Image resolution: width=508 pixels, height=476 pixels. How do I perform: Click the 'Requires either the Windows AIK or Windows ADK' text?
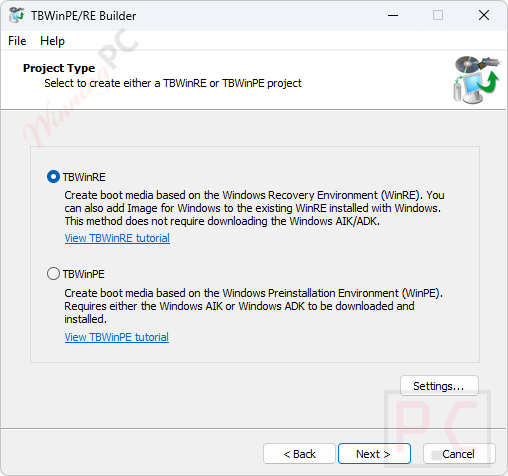pos(239,306)
